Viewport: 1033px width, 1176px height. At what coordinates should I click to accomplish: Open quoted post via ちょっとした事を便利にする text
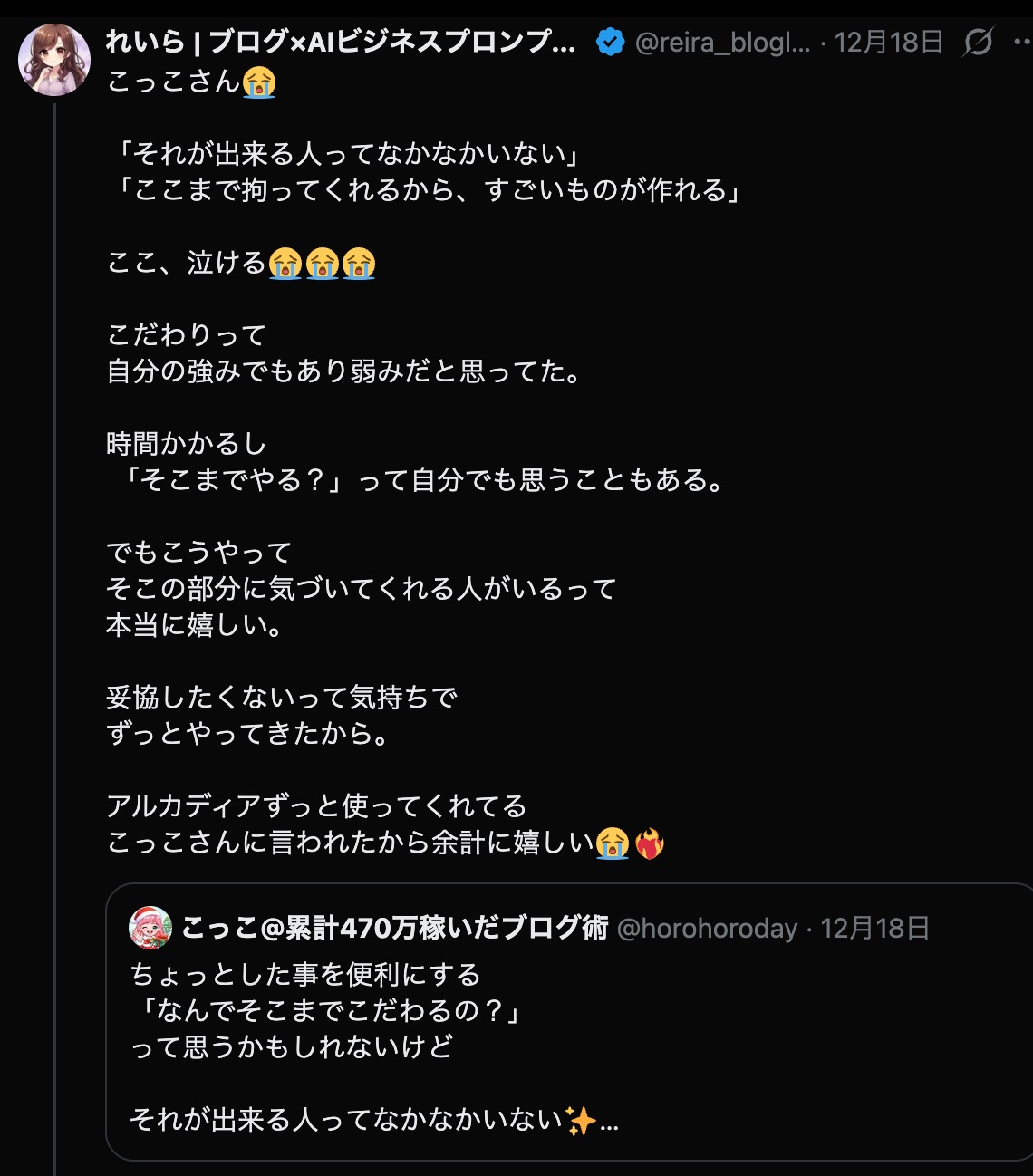[x=305, y=975]
